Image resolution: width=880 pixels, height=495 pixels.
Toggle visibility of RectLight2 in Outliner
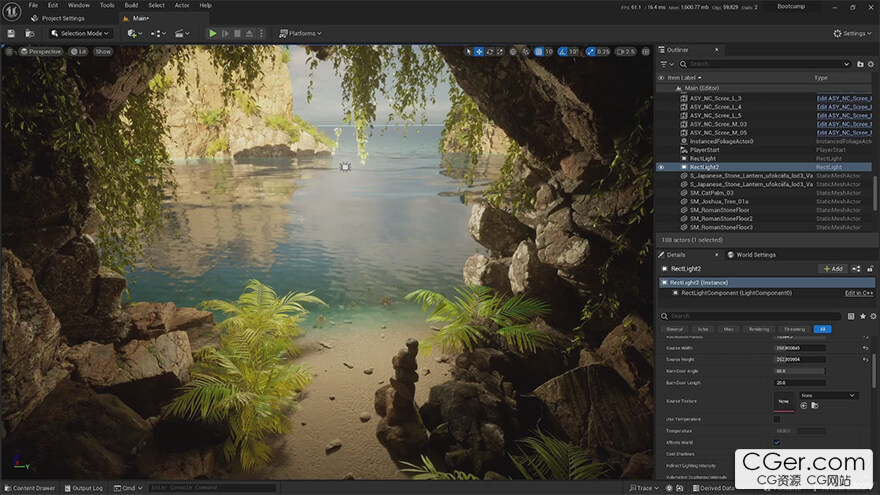[661, 167]
